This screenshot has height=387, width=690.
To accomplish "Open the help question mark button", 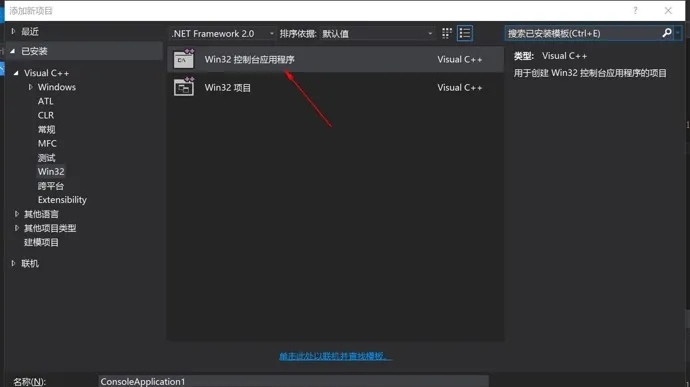I will 635,11.
